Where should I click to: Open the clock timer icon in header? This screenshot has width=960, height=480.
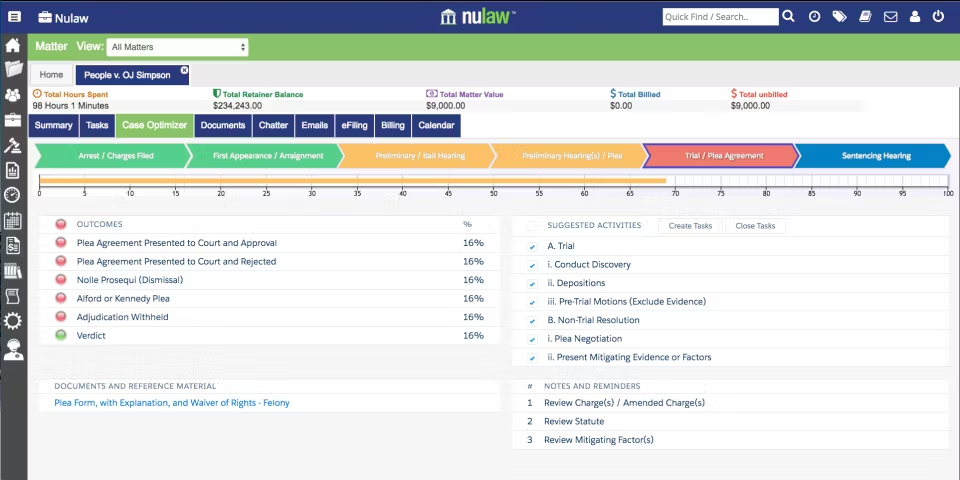pos(814,17)
